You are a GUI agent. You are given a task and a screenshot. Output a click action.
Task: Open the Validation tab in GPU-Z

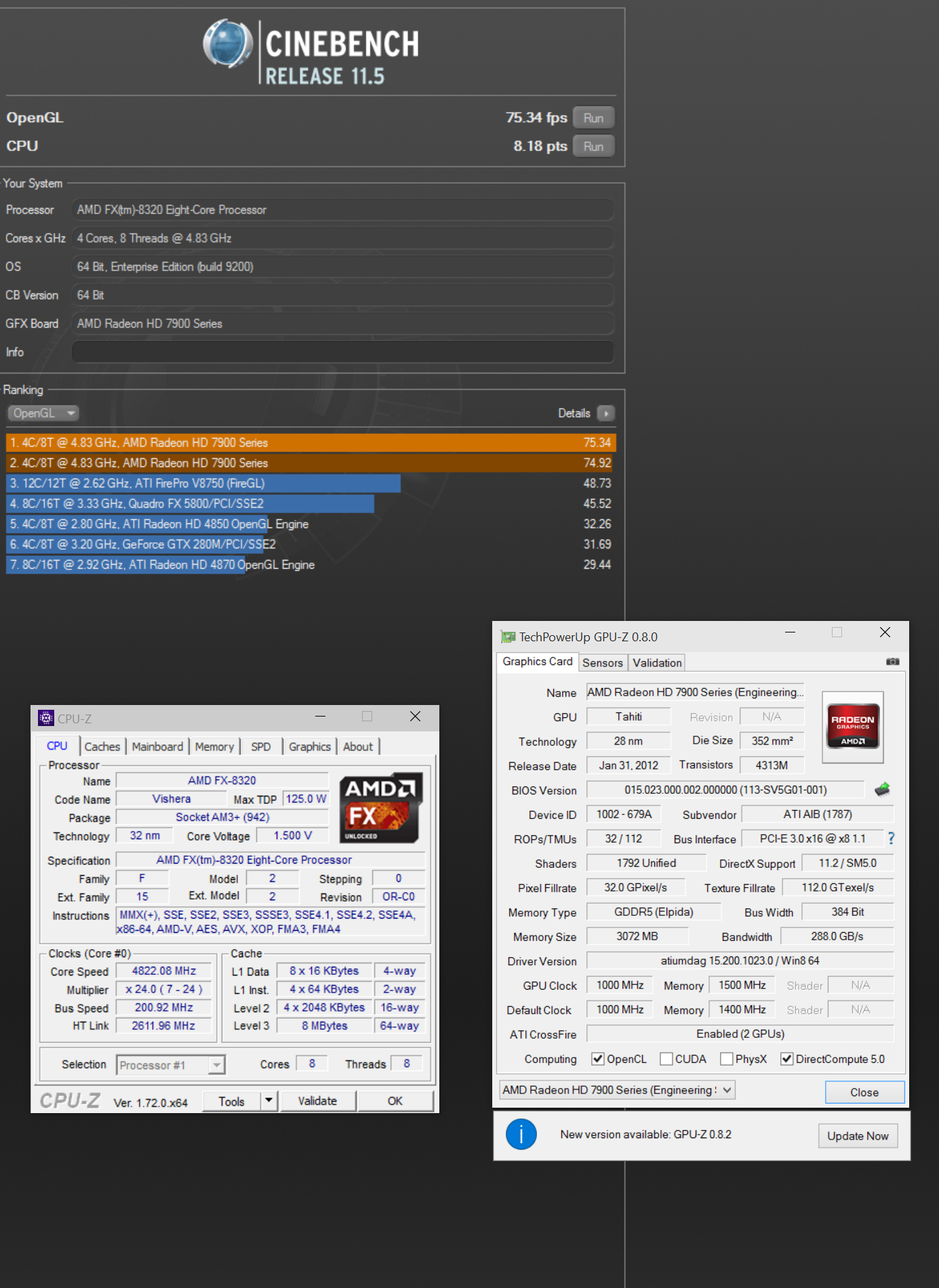pos(657,663)
